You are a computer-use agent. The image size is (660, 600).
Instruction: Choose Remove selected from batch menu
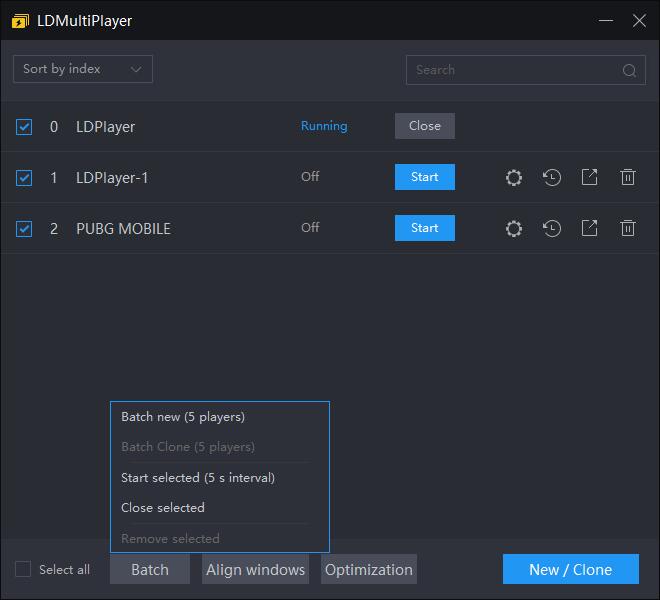[x=170, y=539]
